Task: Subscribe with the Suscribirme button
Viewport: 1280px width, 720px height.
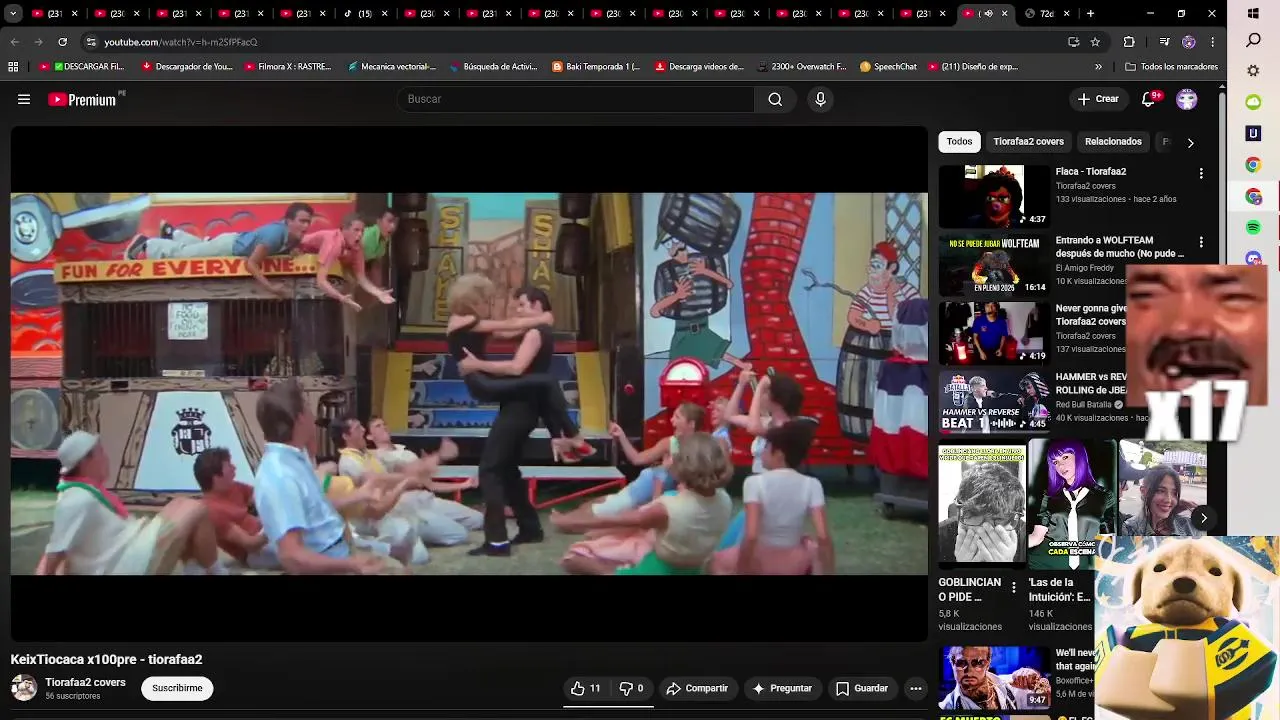Action: tap(177, 688)
